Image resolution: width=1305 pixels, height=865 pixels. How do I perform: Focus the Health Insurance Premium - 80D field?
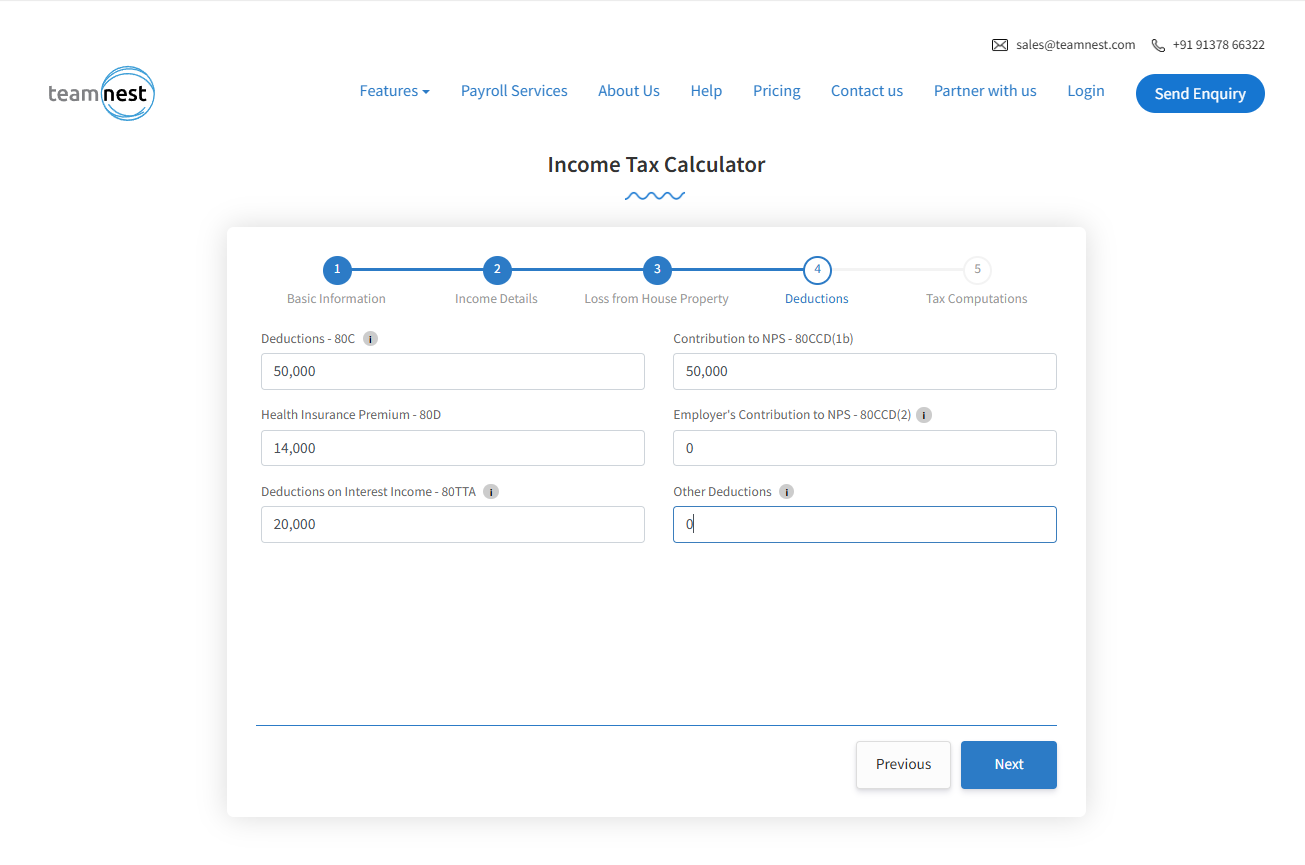(452, 448)
